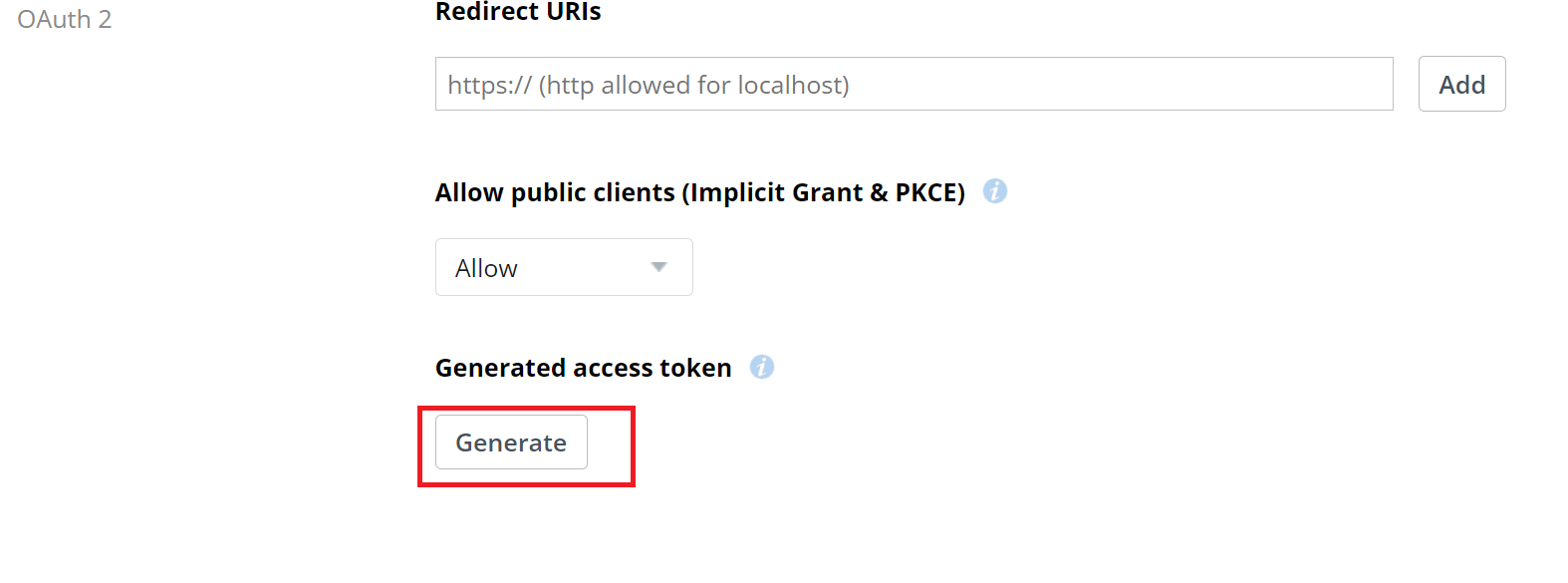Generate a new access token
Screen dimensions: 1568x583
coord(511,442)
